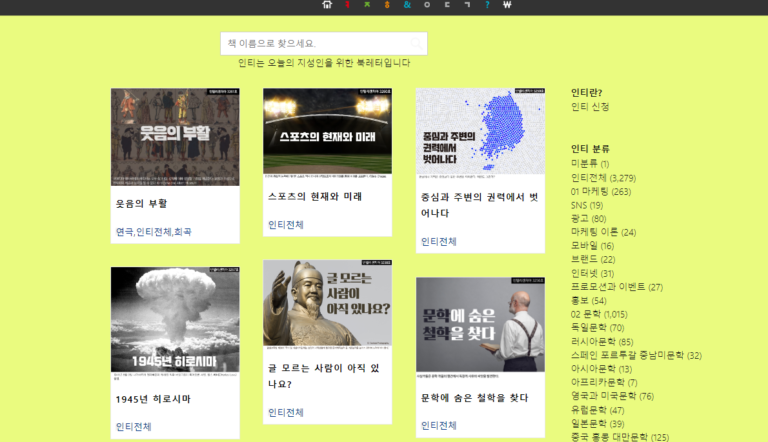Select the 아프리카문학 (7) category

click(x=603, y=382)
